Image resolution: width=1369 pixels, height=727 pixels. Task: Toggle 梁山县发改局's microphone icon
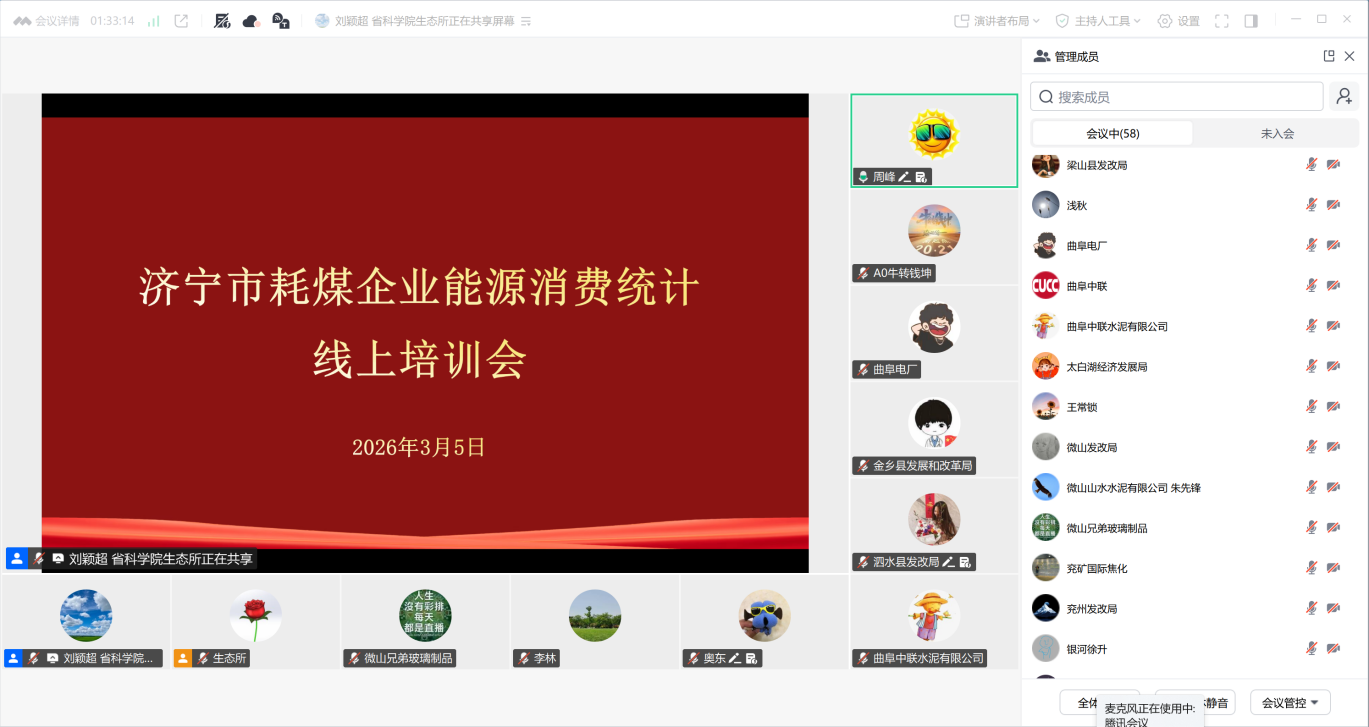[x=1311, y=164]
